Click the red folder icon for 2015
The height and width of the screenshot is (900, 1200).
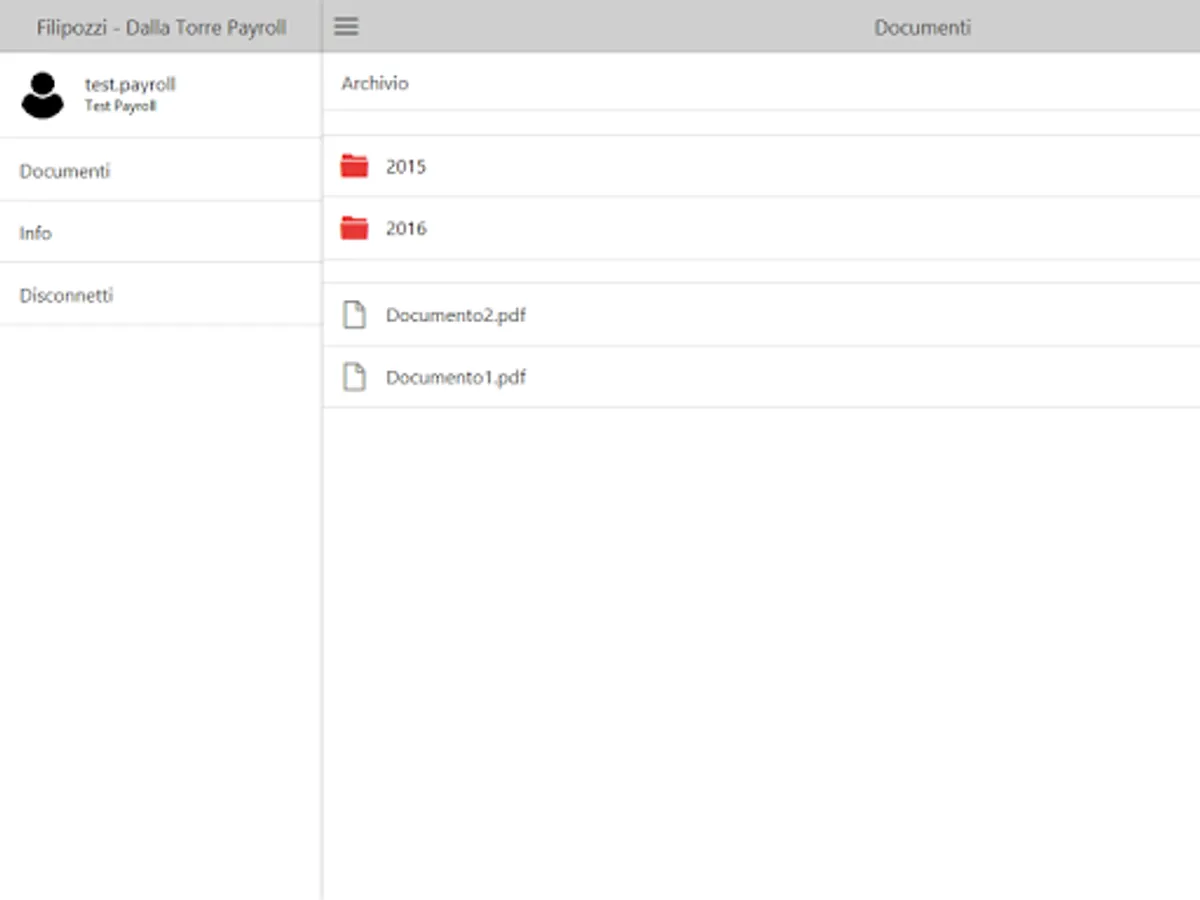pos(354,166)
